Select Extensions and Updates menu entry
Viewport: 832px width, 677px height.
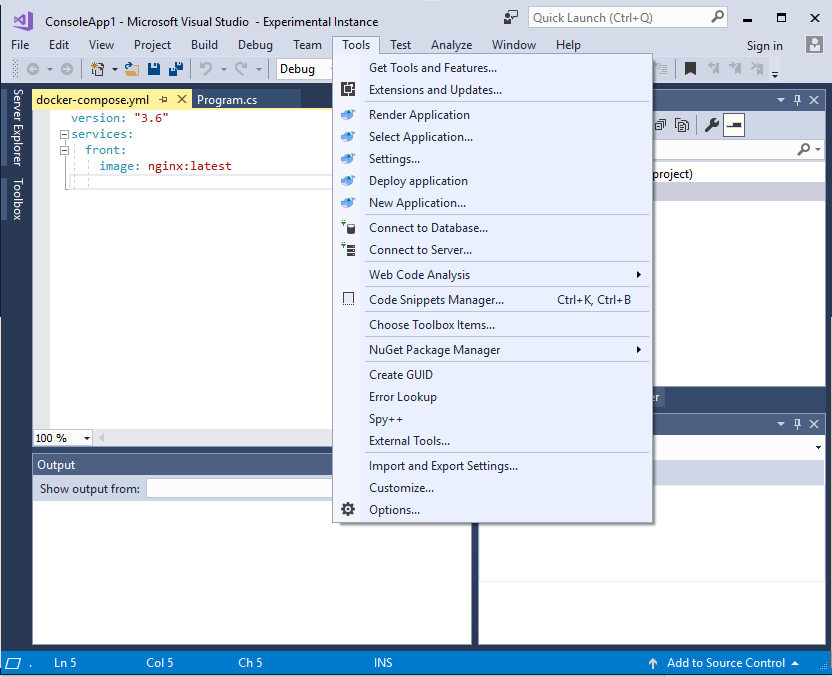493,90
